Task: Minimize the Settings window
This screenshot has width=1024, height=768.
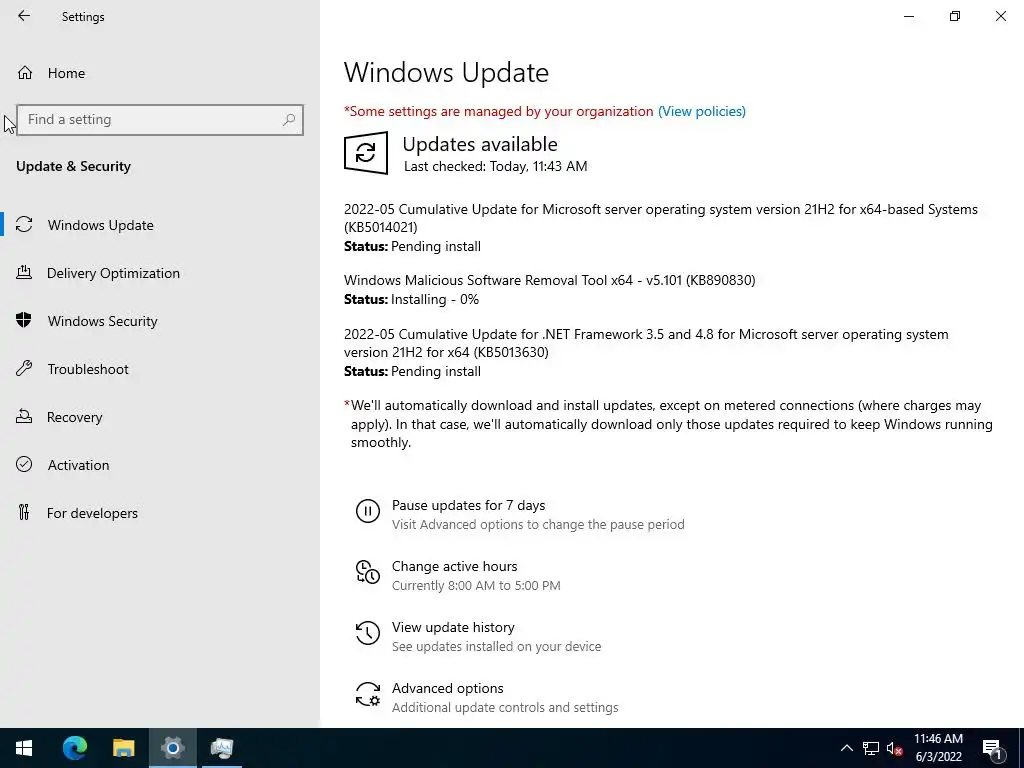Action: (x=909, y=16)
